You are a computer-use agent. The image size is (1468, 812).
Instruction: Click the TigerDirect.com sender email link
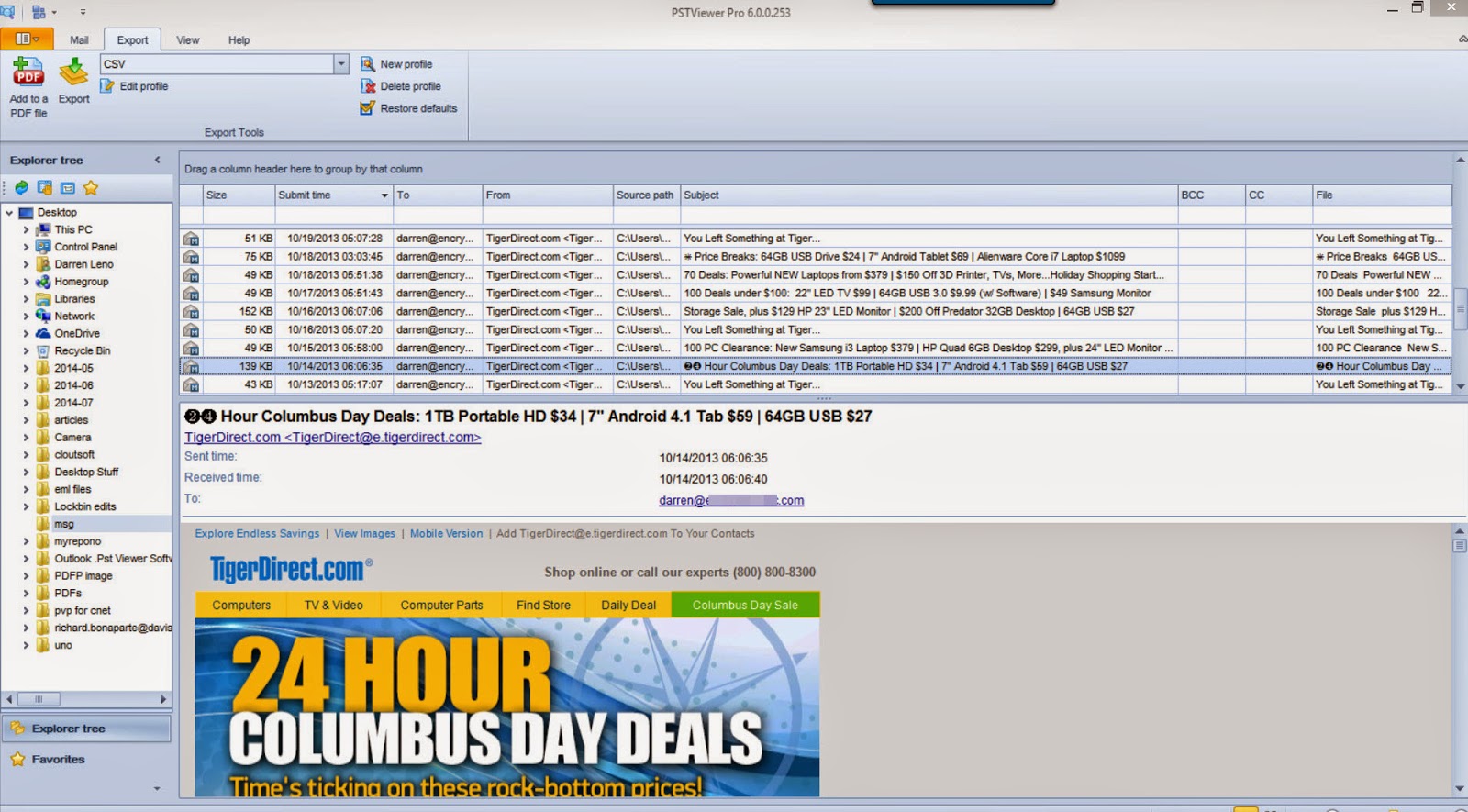pyautogui.click(x=332, y=438)
